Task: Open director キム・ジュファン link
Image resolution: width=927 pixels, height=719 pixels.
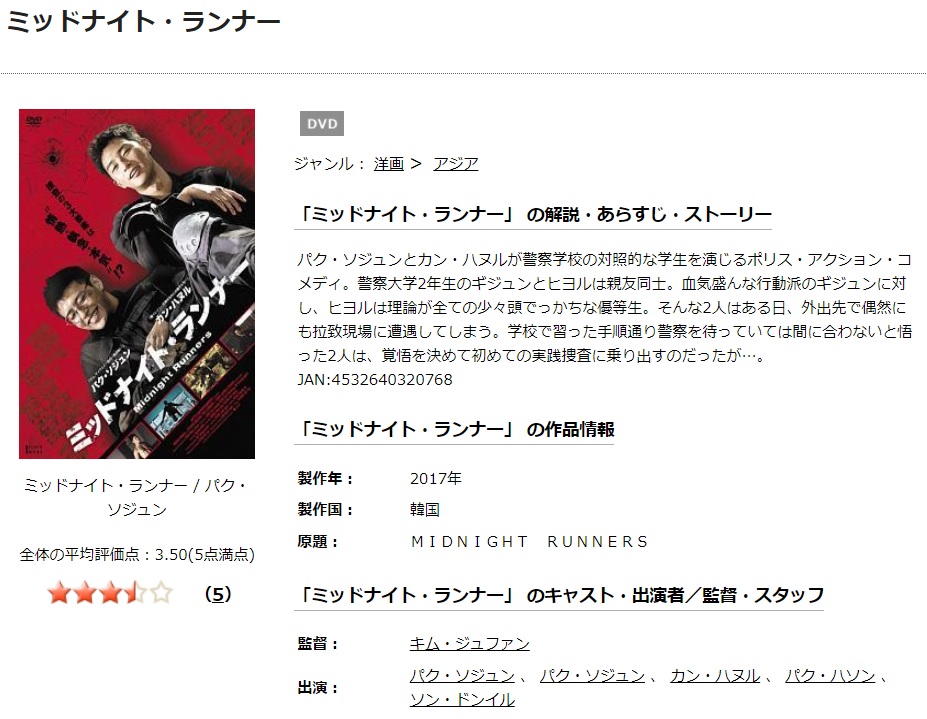Action: [469, 643]
